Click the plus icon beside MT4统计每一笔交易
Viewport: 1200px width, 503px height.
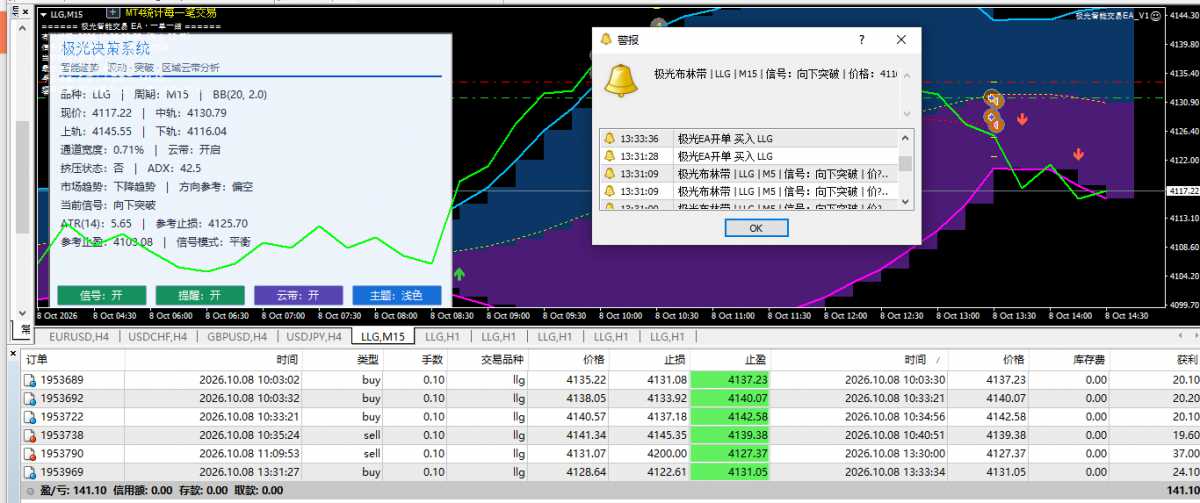(112, 12)
